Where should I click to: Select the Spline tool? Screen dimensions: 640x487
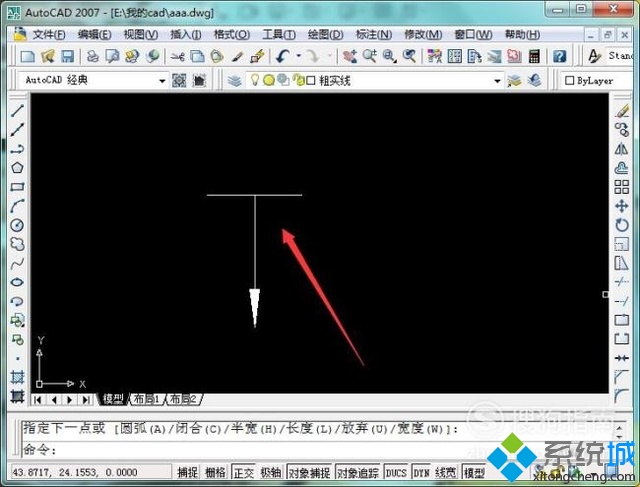pyautogui.click(x=17, y=263)
